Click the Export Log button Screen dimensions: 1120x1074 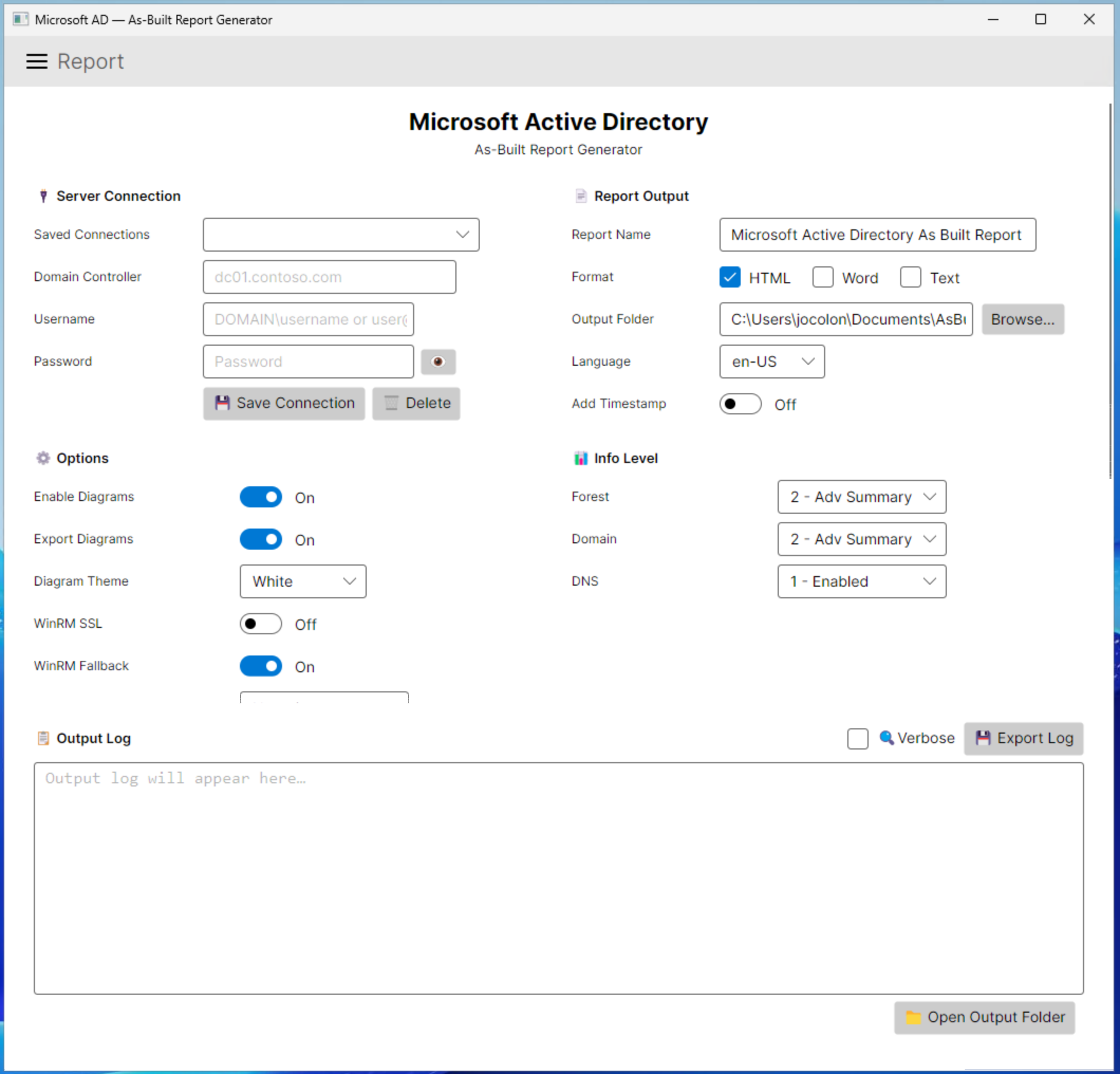coord(1023,738)
